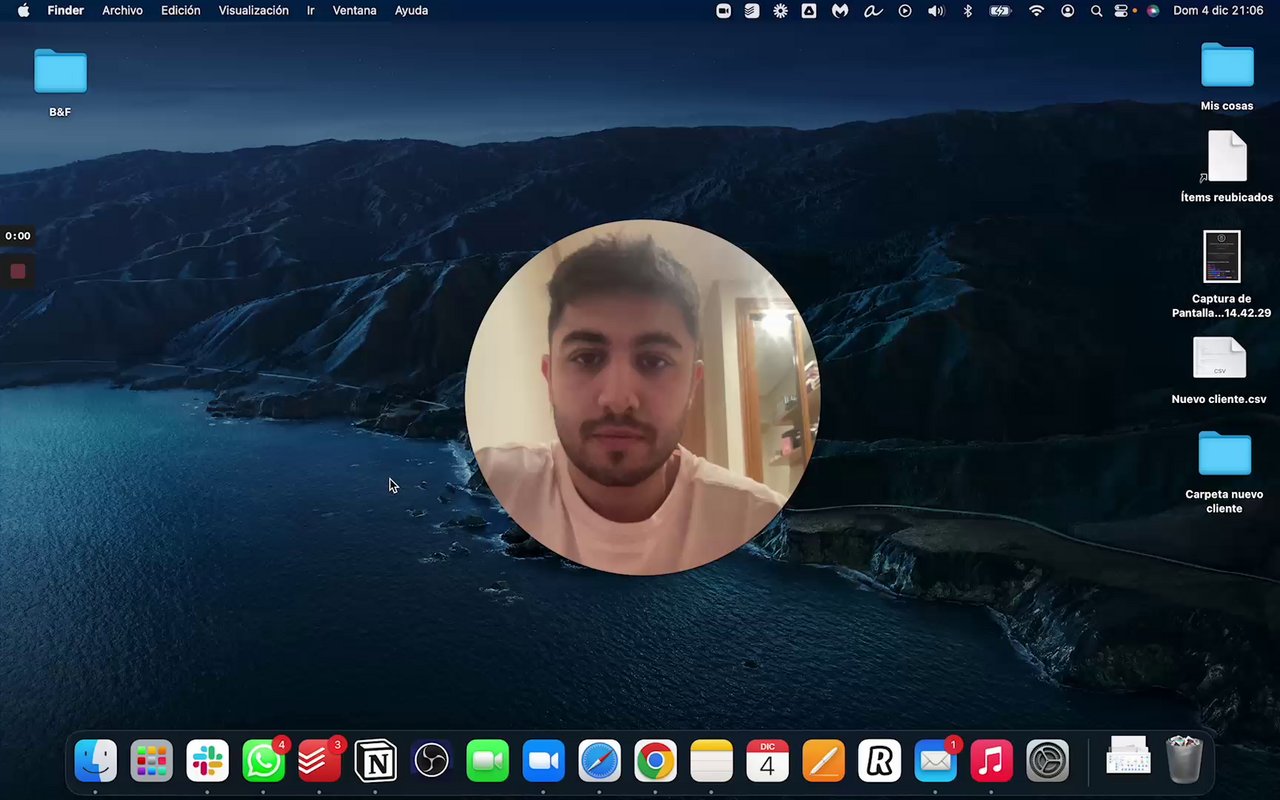Open the Ventana menu
Screen dimensions: 1280x800
[x=355, y=11]
